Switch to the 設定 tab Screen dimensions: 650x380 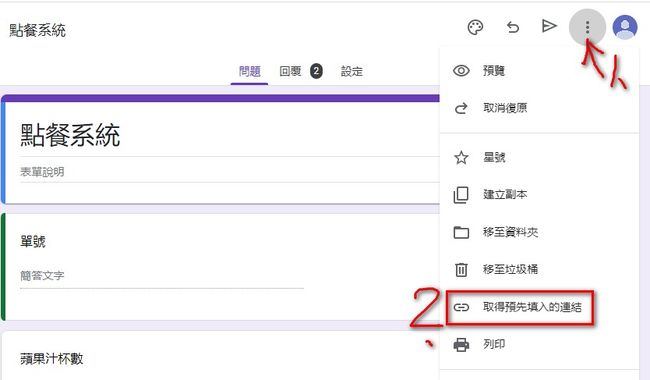click(x=352, y=71)
